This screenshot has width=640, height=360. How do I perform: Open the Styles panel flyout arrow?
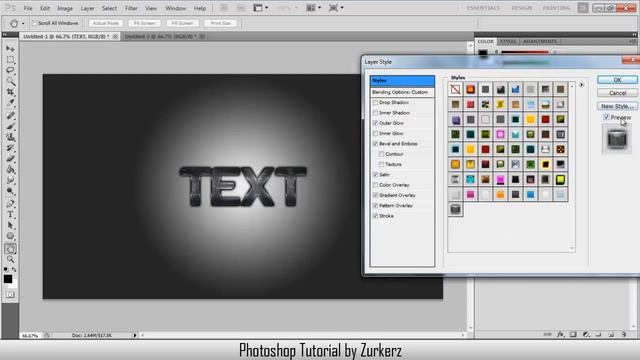581,85
